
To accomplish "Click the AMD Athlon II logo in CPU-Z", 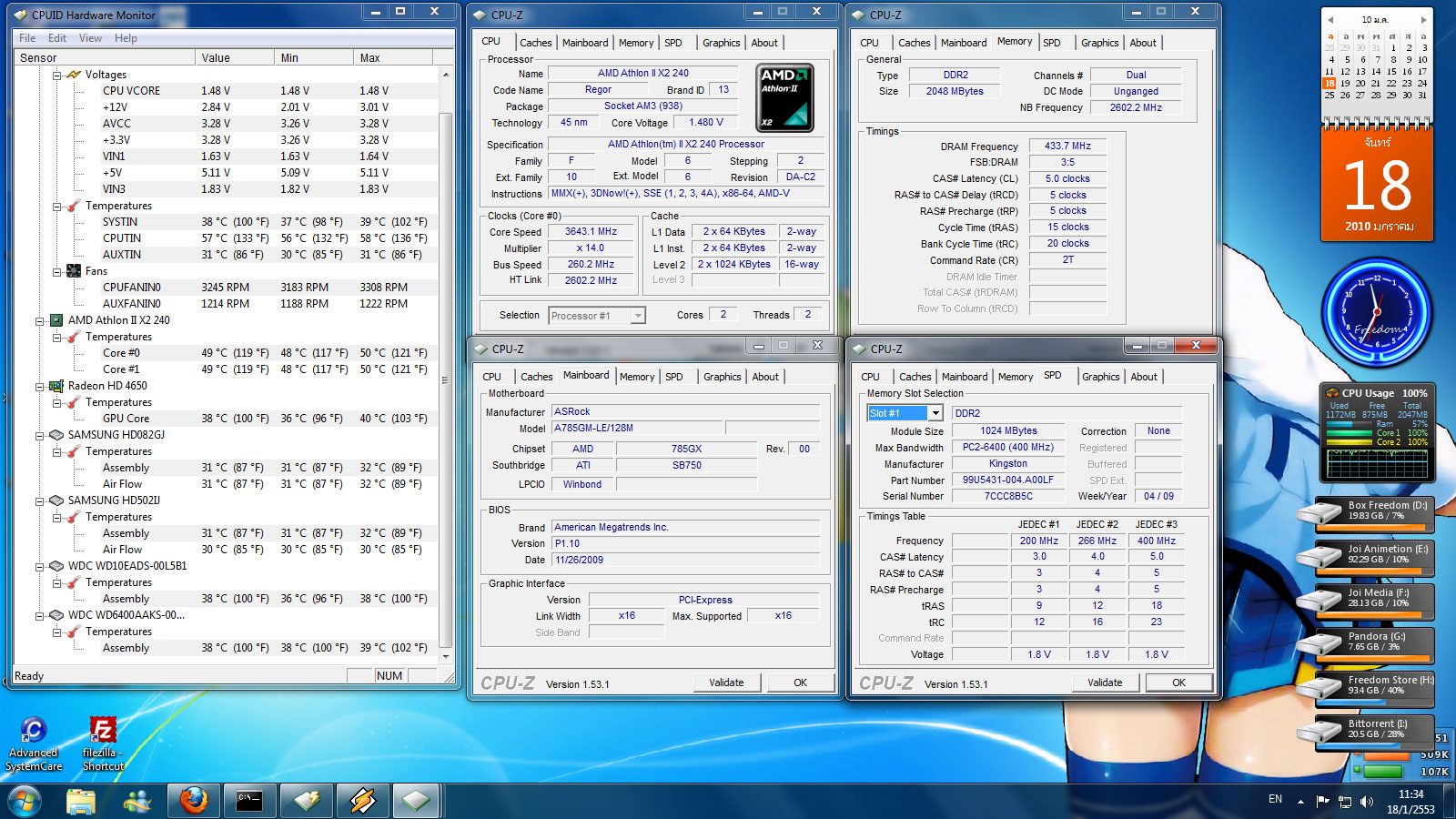I will (x=784, y=97).
